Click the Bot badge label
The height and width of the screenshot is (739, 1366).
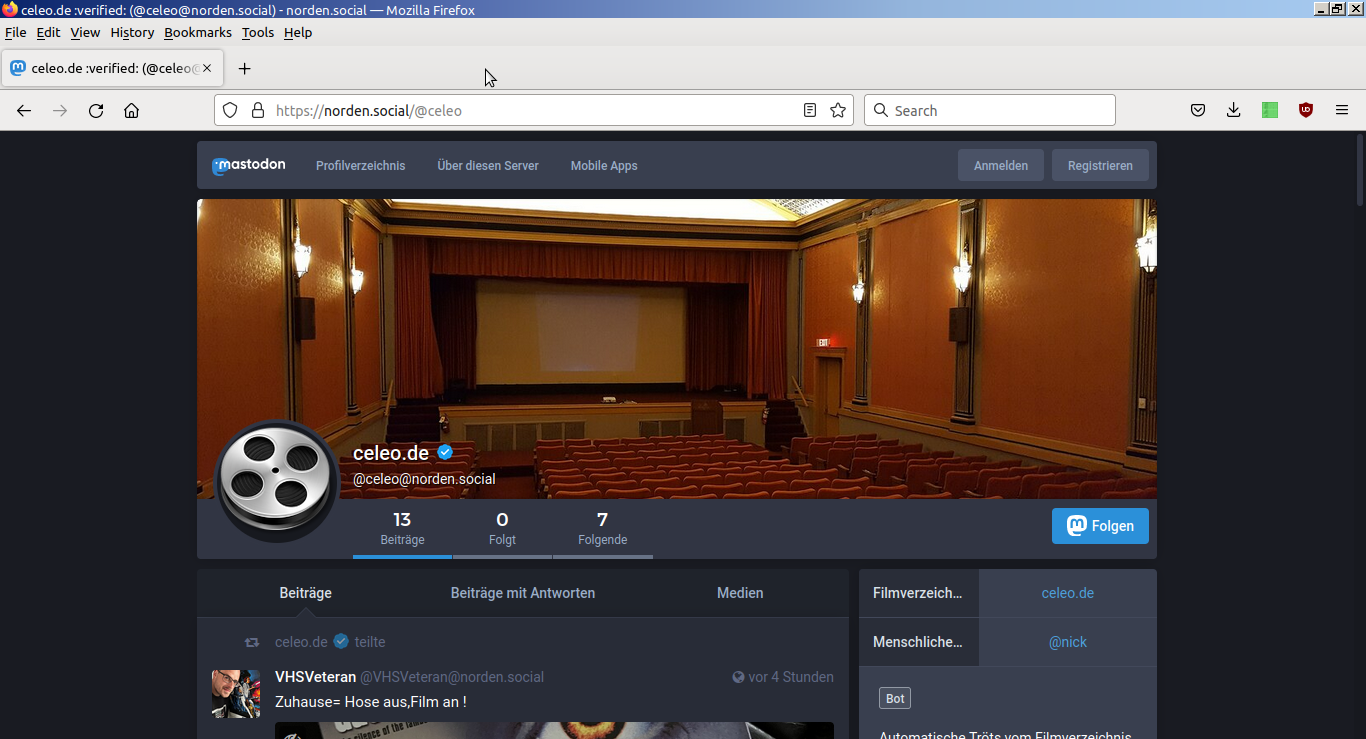[x=895, y=699]
